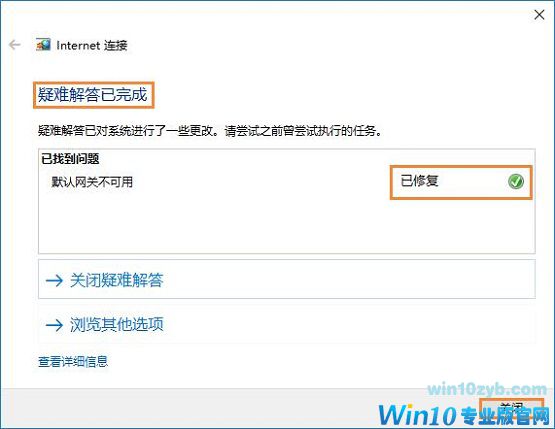
Task: Open 浏览其他选项
Action: pos(287,324)
